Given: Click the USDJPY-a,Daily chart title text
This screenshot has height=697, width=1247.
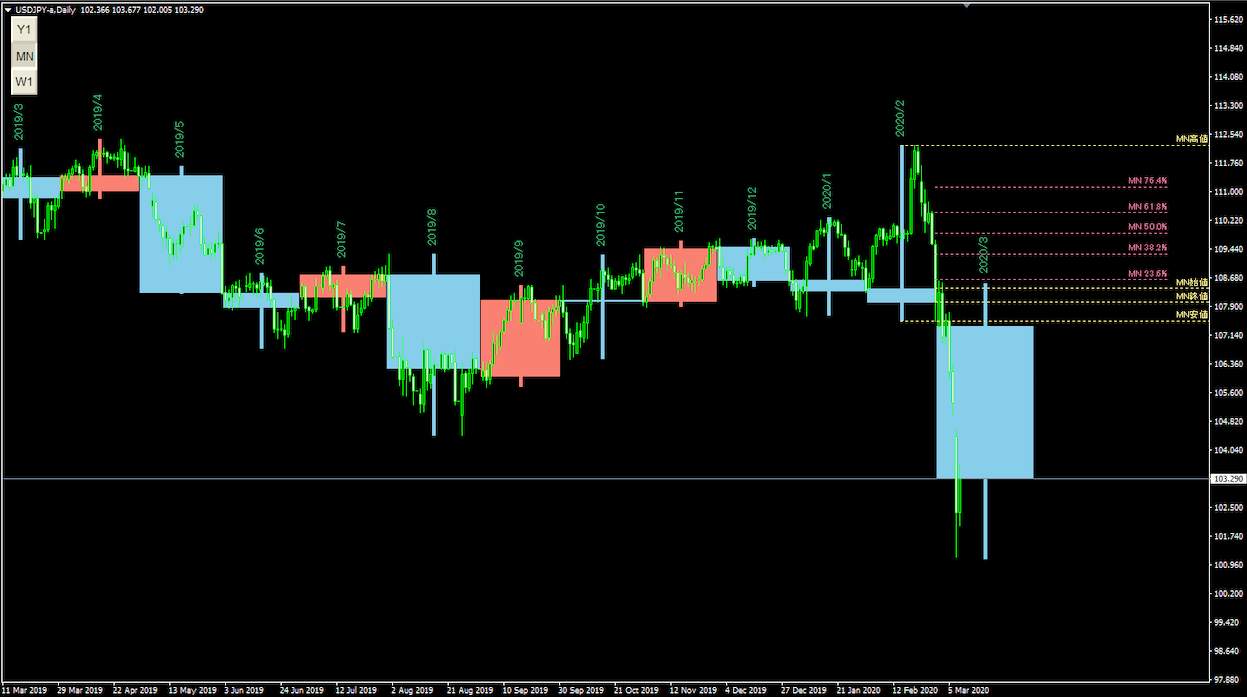Looking at the screenshot, I should (43, 9).
